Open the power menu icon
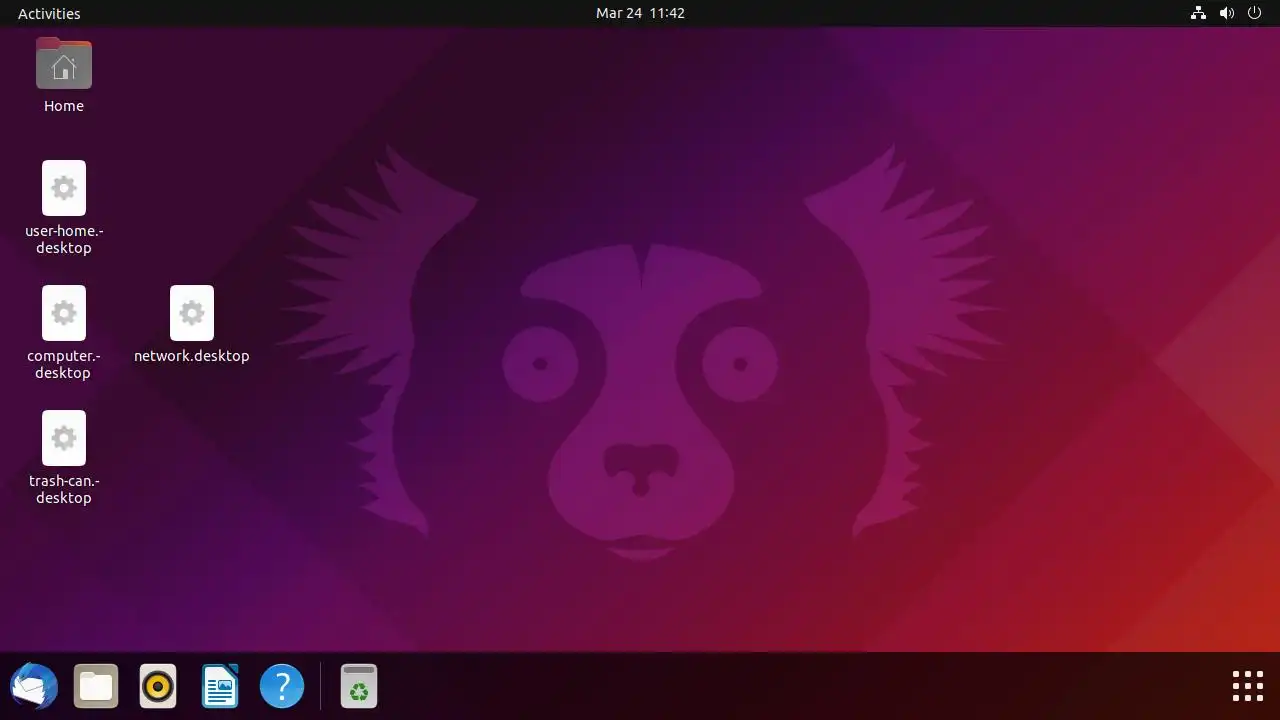The image size is (1280, 720). tap(1255, 13)
